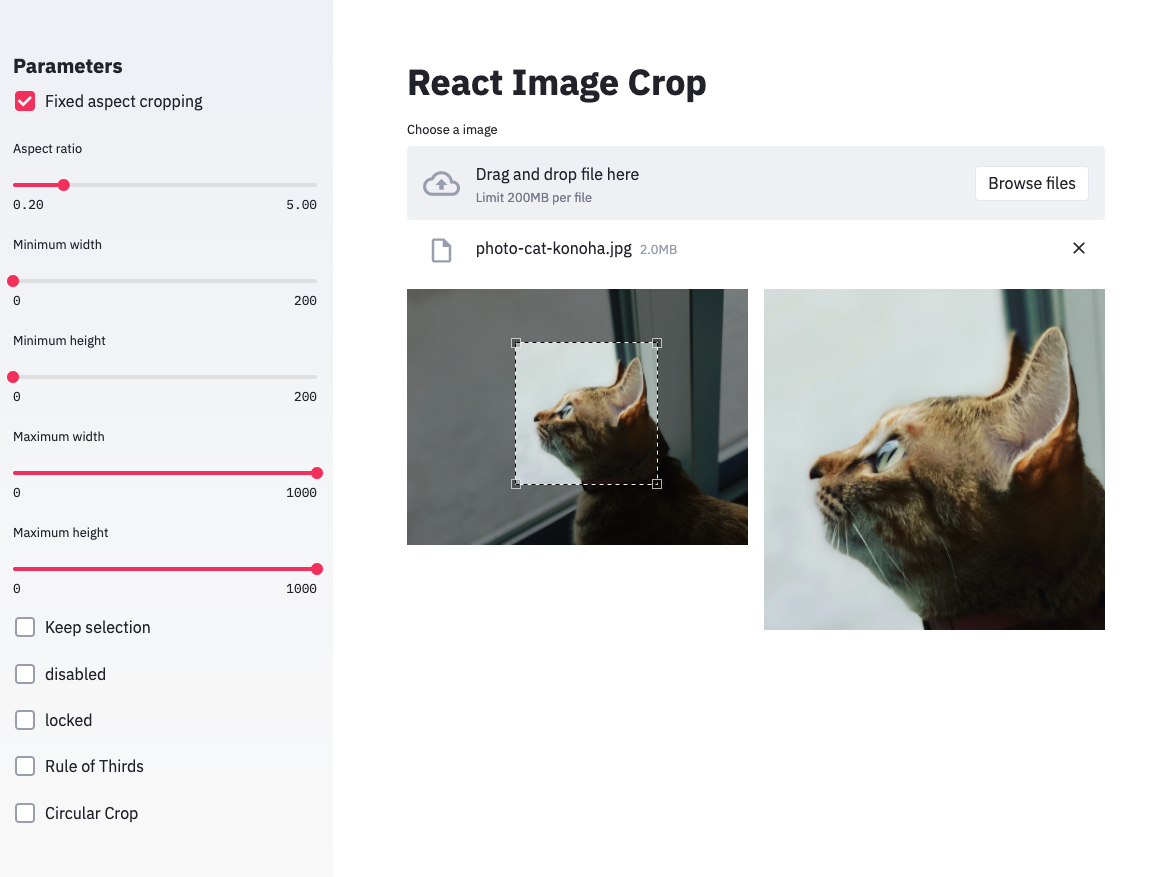Image resolution: width=1169 pixels, height=877 pixels.
Task: Remove photo-cat-konoha.jpg using the X icon
Action: coord(1079,248)
